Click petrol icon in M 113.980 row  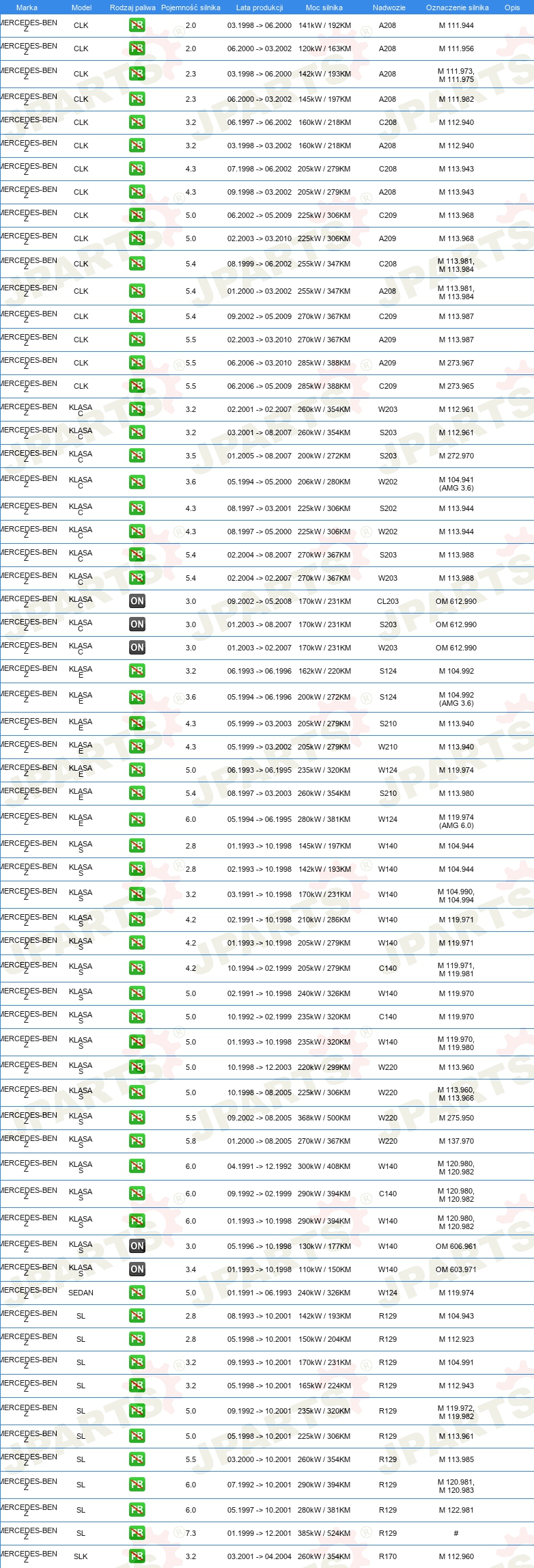pyautogui.click(x=137, y=793)
